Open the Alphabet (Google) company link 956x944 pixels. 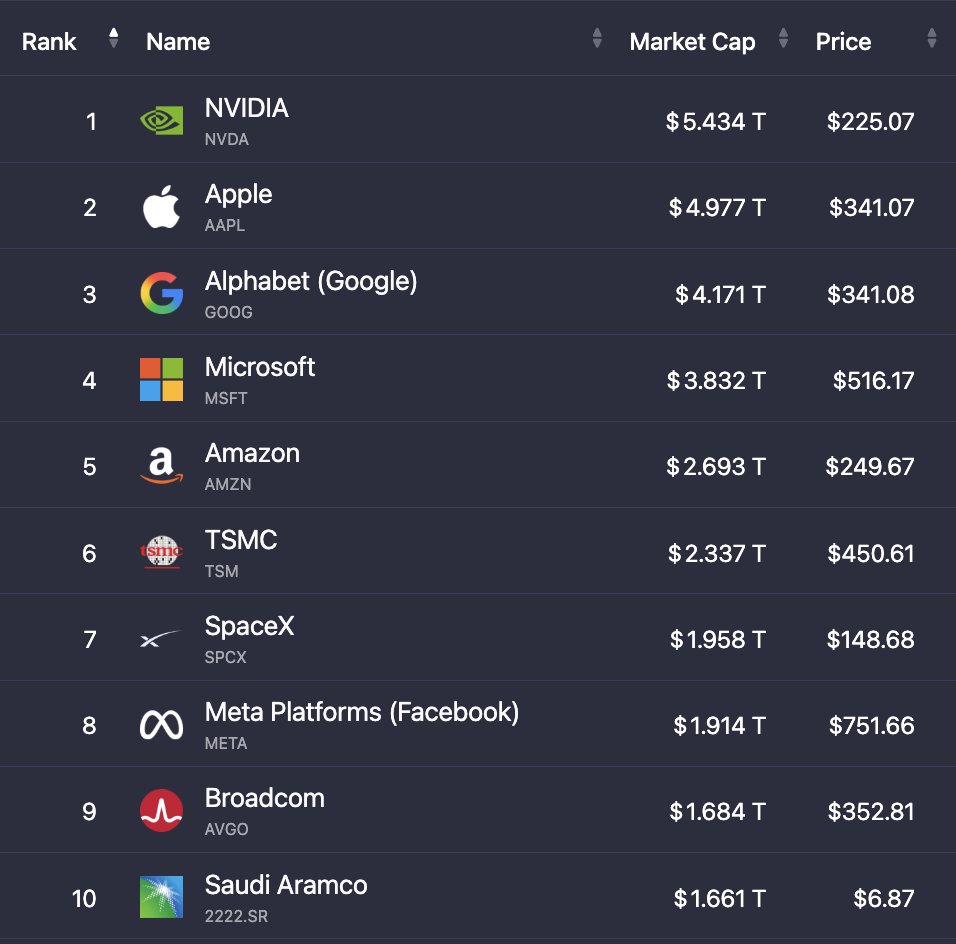pos(311,282)
